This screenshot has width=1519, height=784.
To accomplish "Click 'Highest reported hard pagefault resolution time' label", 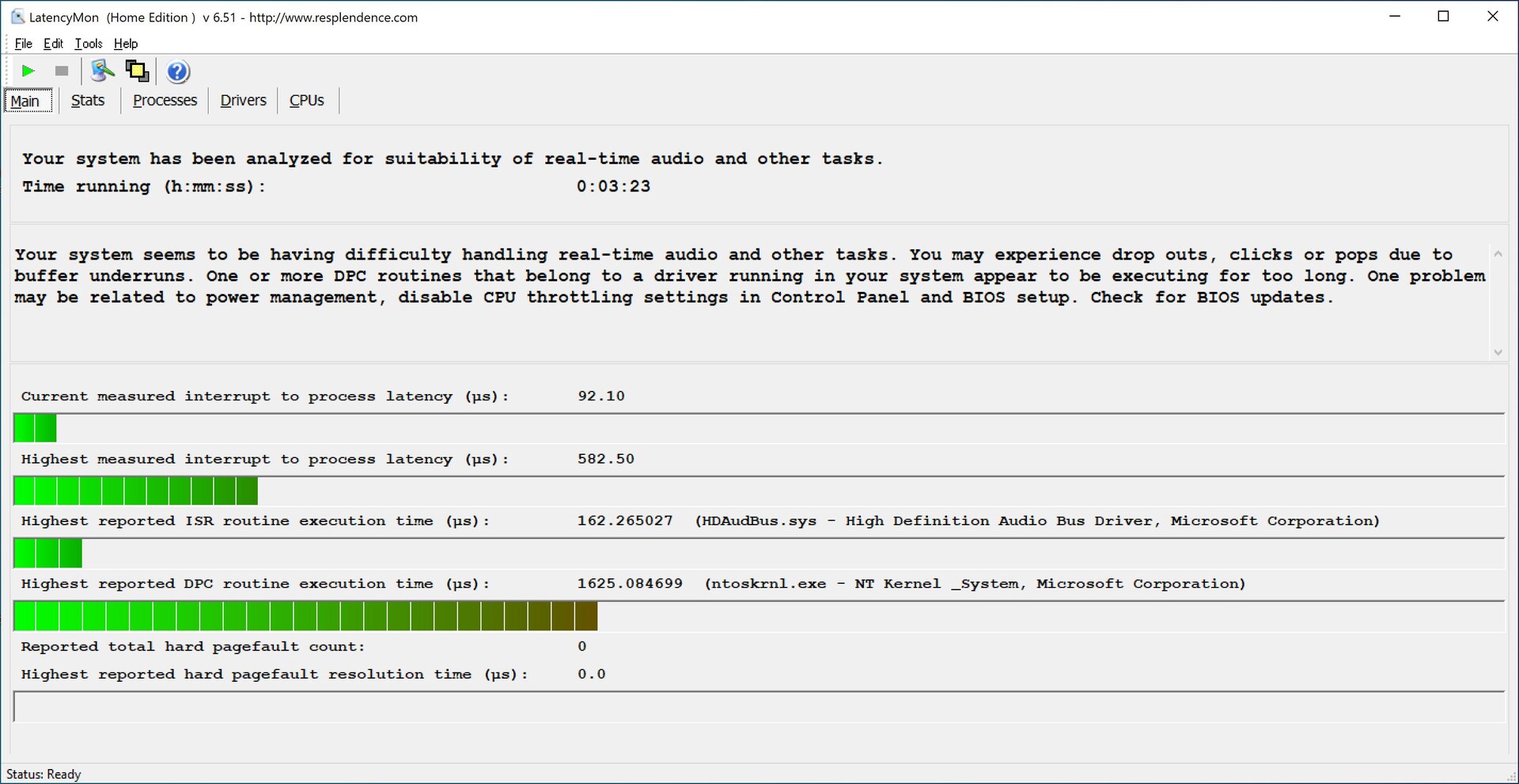I will [275, 674].
